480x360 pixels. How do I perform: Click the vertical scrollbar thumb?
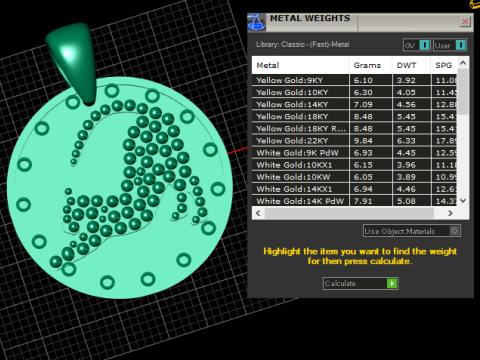coord(463,92)
